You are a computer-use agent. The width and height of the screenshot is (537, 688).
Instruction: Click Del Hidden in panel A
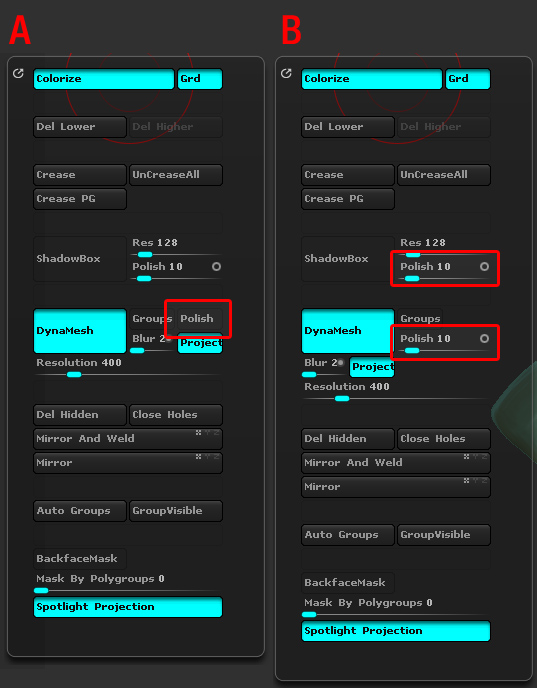(x=80, y=415)
